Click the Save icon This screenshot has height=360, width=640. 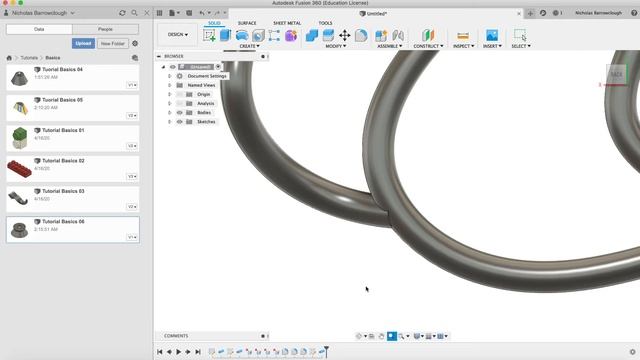189,13
